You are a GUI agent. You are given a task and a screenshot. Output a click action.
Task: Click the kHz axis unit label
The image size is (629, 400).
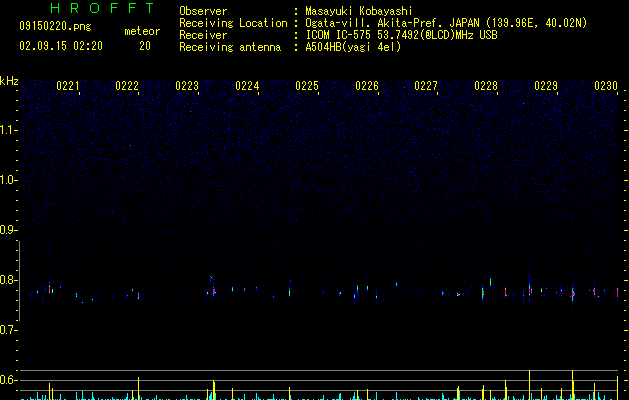point(9,81)
